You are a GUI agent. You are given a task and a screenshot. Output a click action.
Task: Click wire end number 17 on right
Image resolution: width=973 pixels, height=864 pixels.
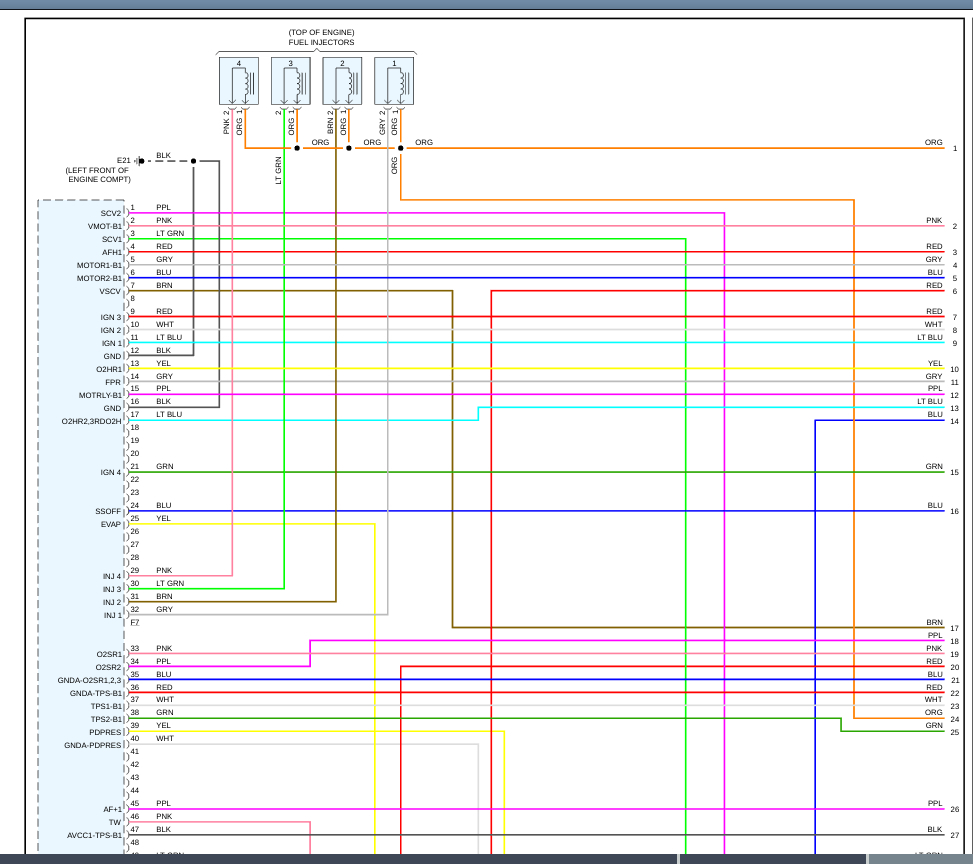955,629
